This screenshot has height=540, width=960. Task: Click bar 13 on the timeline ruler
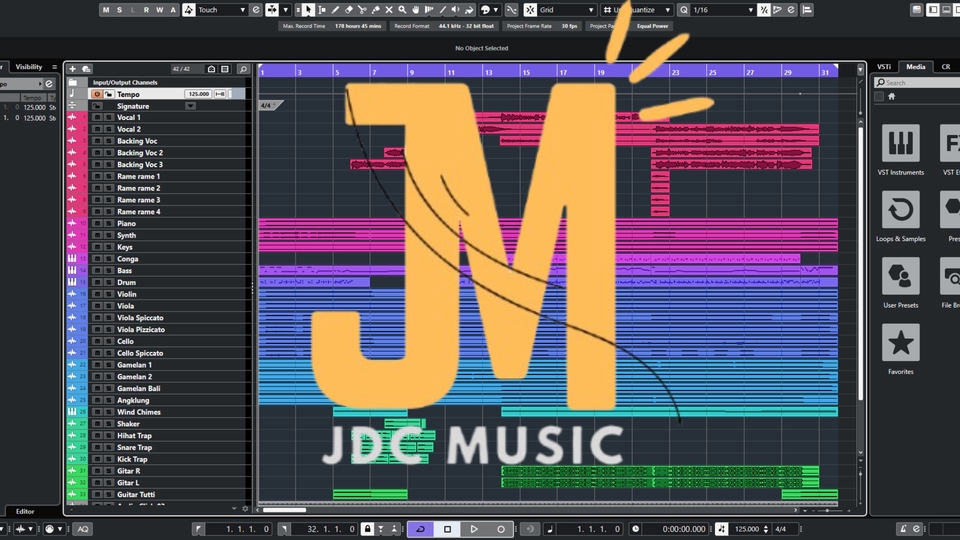[x=489, y=72]
